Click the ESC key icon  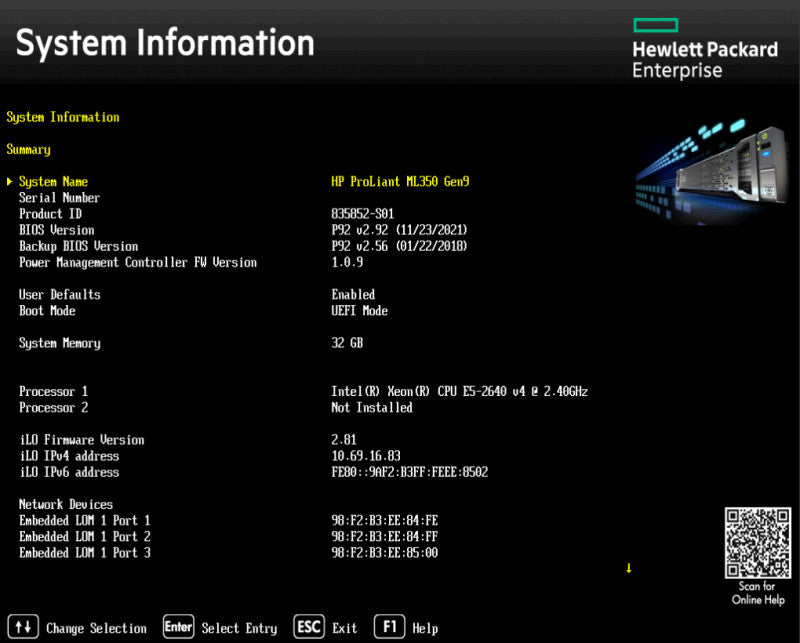tap(309, 627)
